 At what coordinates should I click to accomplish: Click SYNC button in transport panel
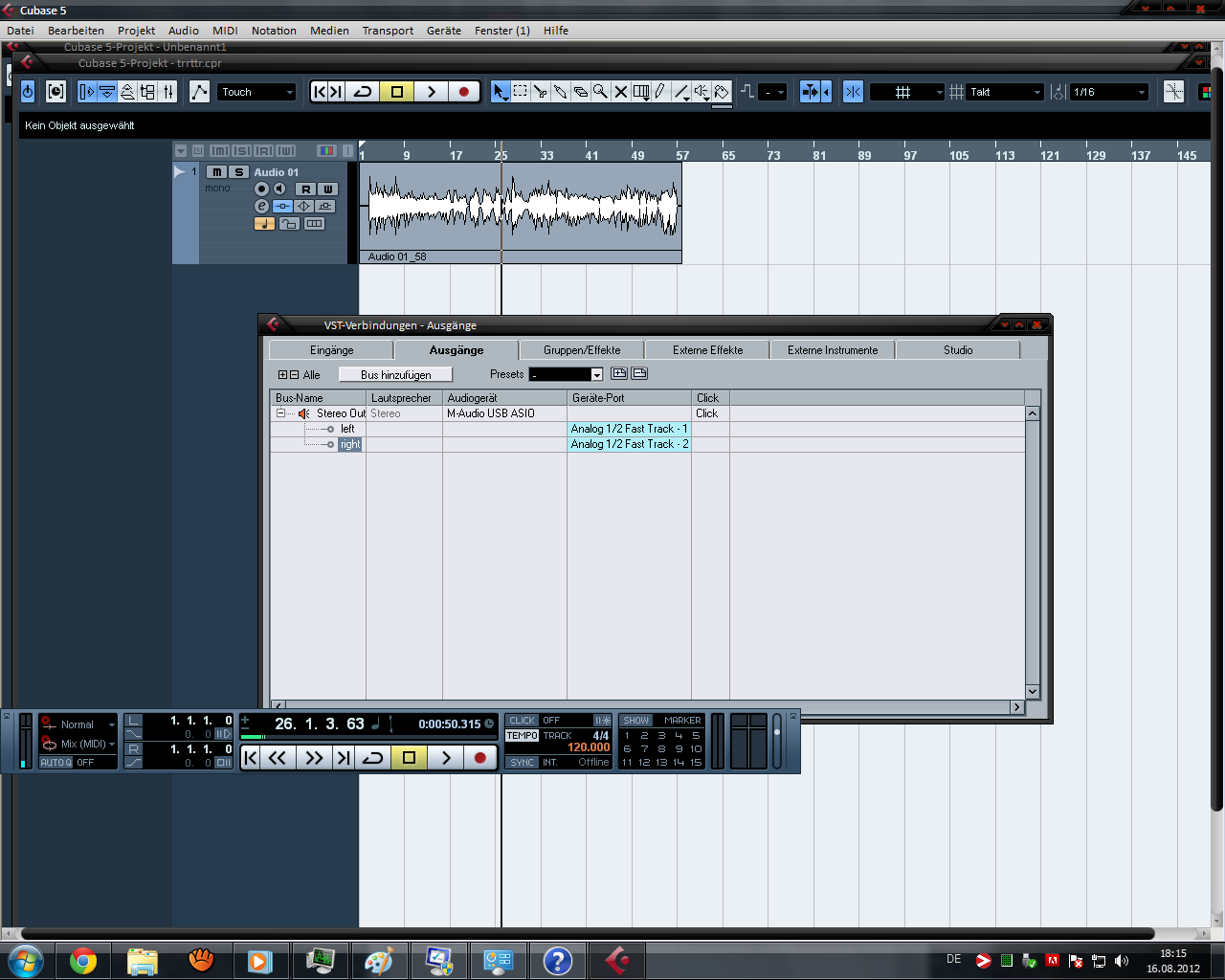523,762
